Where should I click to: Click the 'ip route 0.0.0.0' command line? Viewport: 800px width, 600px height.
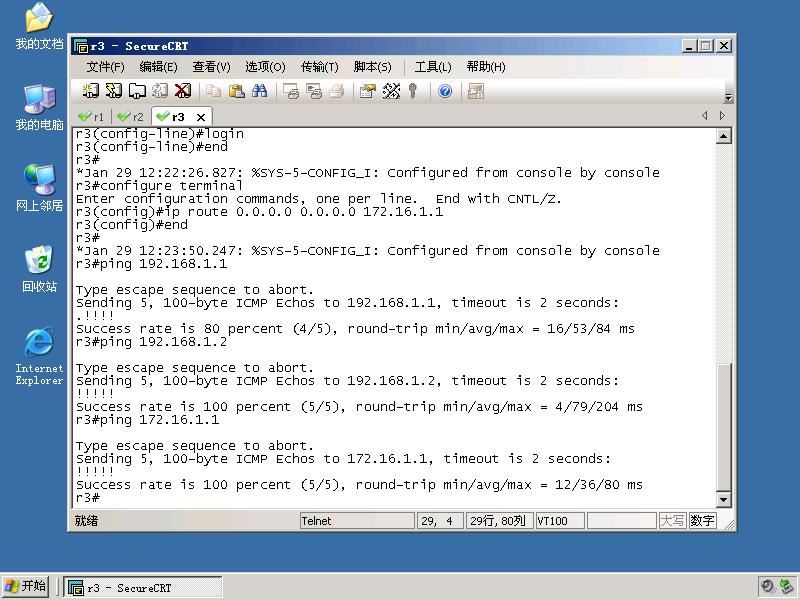(260, 212)
